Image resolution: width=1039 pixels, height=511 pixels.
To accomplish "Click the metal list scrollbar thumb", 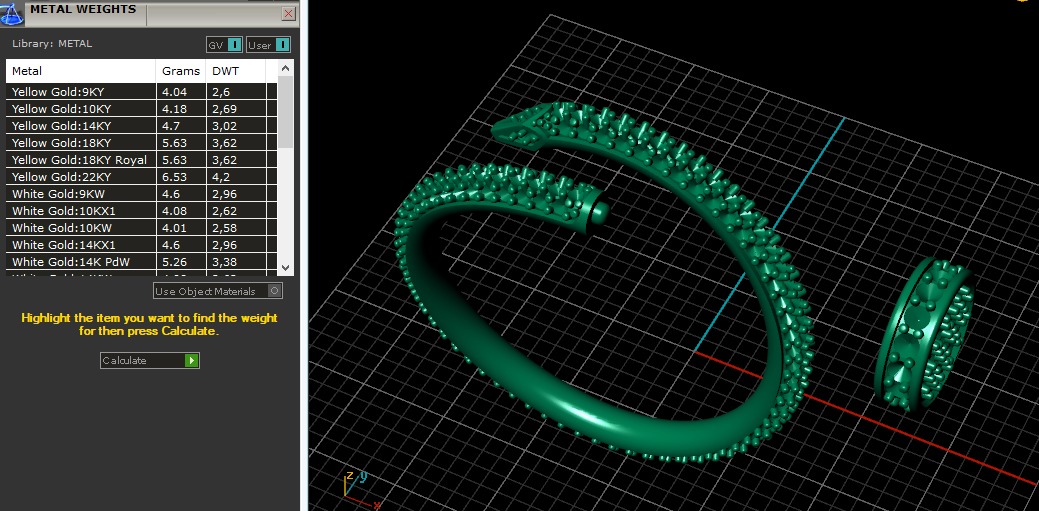I will [285, 113].
